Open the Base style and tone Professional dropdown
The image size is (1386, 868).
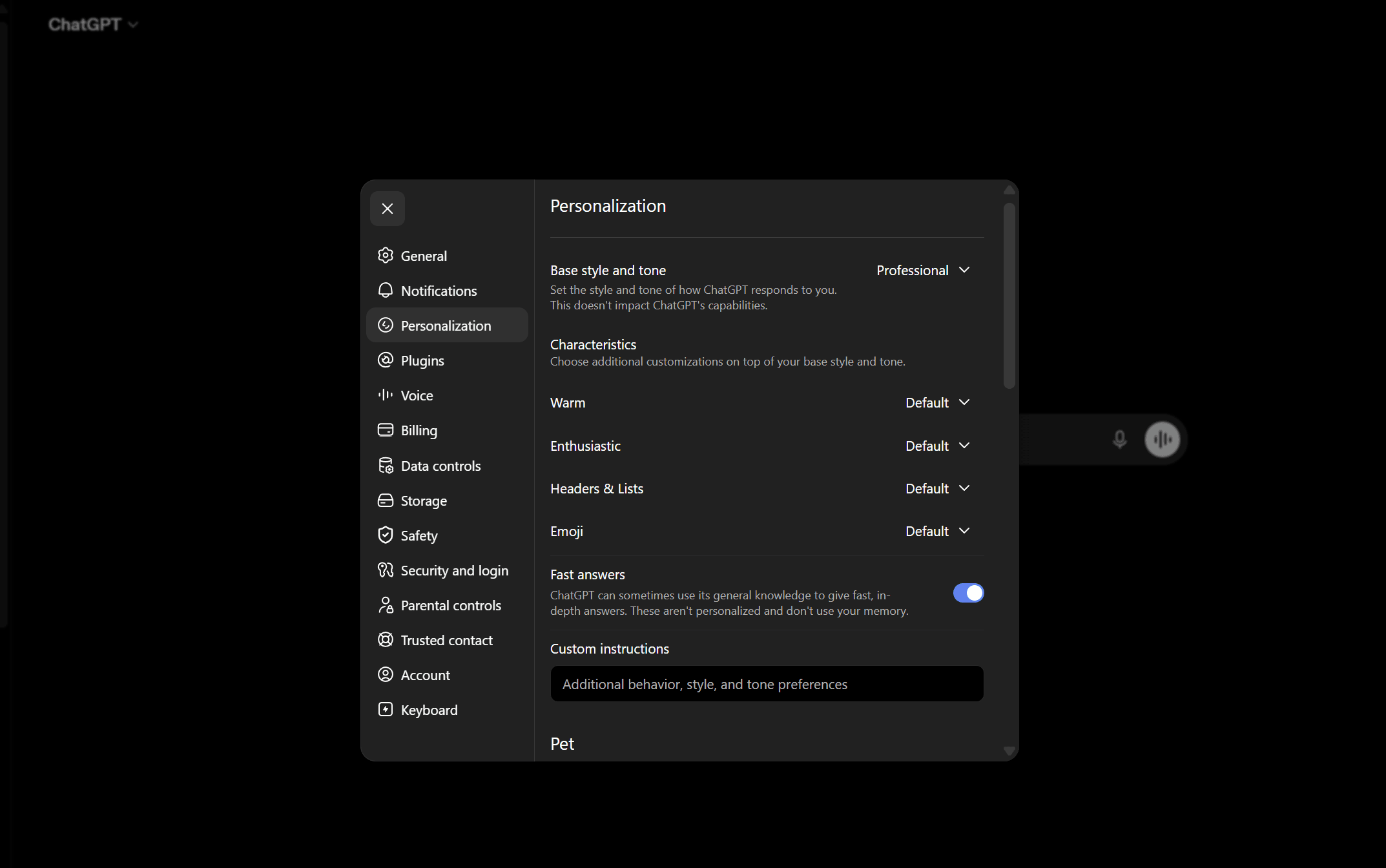924,270
